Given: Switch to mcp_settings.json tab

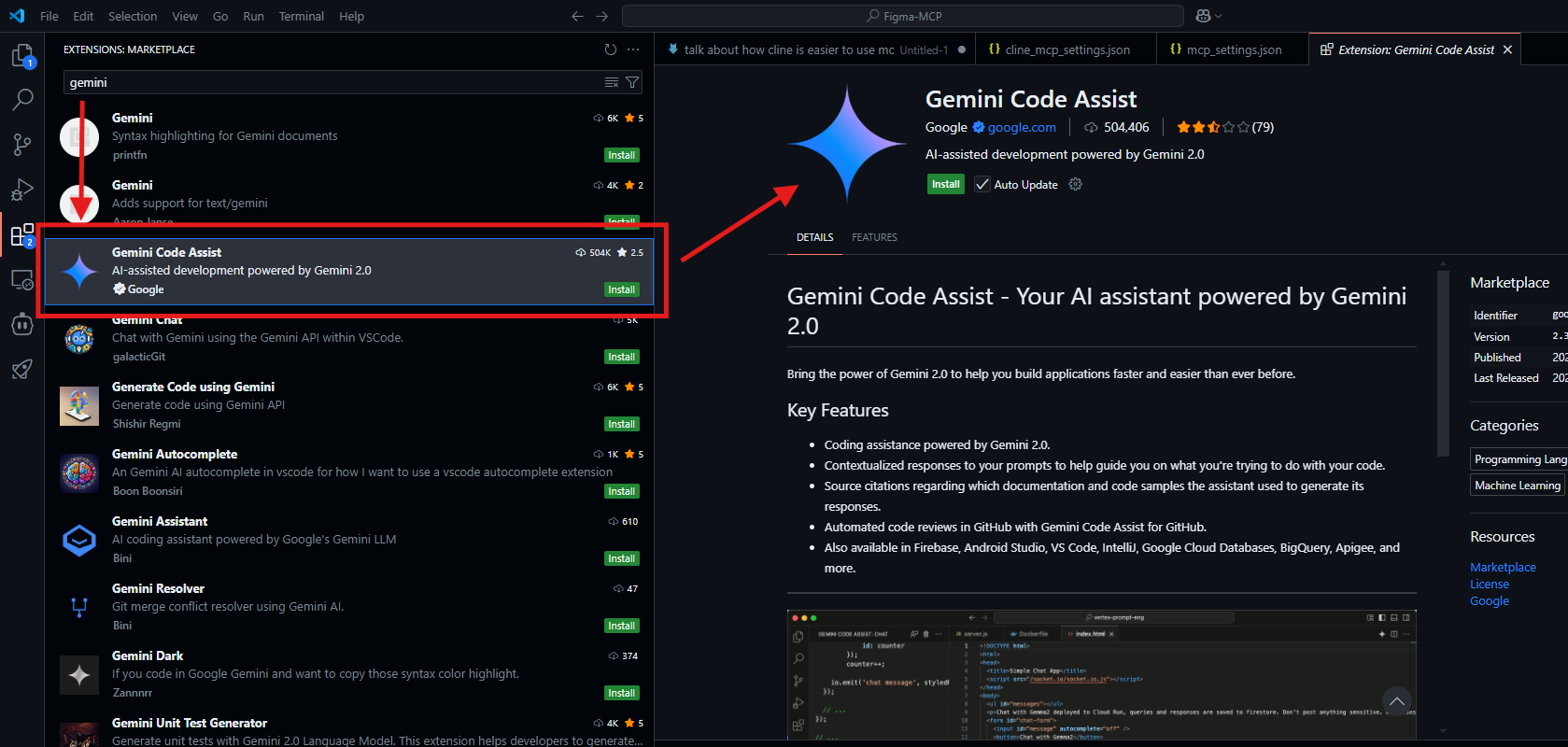Looking at the screenshot, I should (x=1233, y=49).
